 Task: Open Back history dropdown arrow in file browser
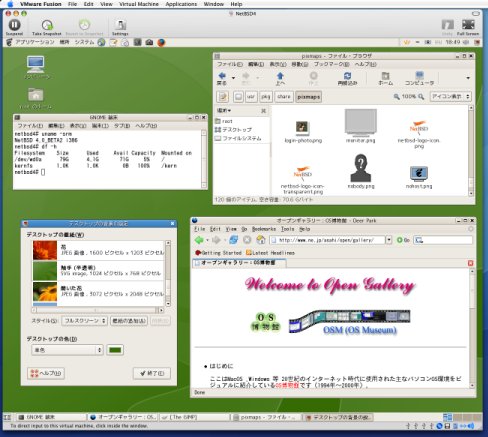click(233, 78)
